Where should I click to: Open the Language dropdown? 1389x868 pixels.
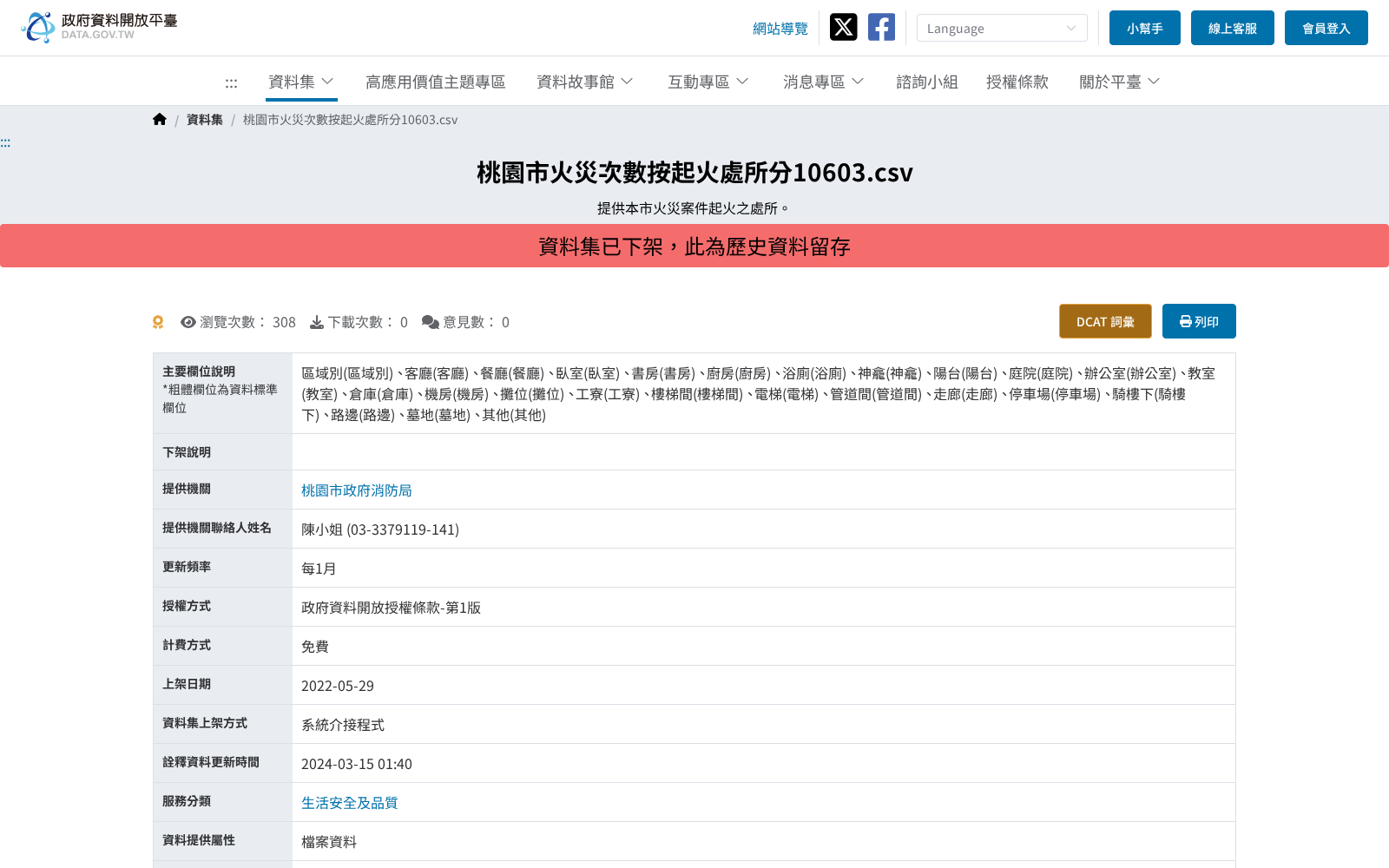pyautogui.click(x=1002, y=28)
